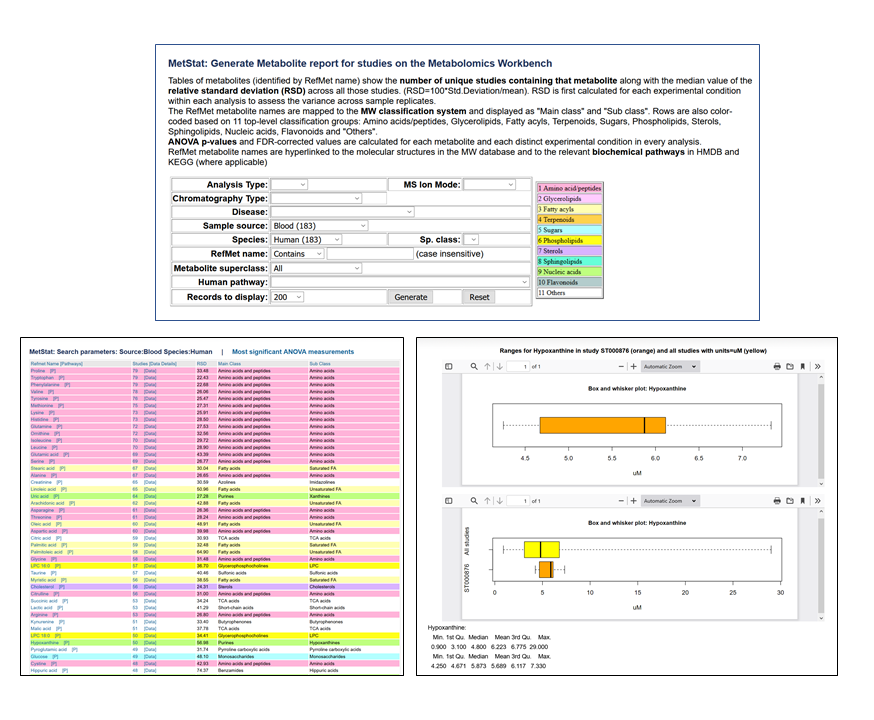Click legend swatch 6 Phospholipids
This screenshot has height=720, width=874.
pyautogui.click(x=569, y=241)
